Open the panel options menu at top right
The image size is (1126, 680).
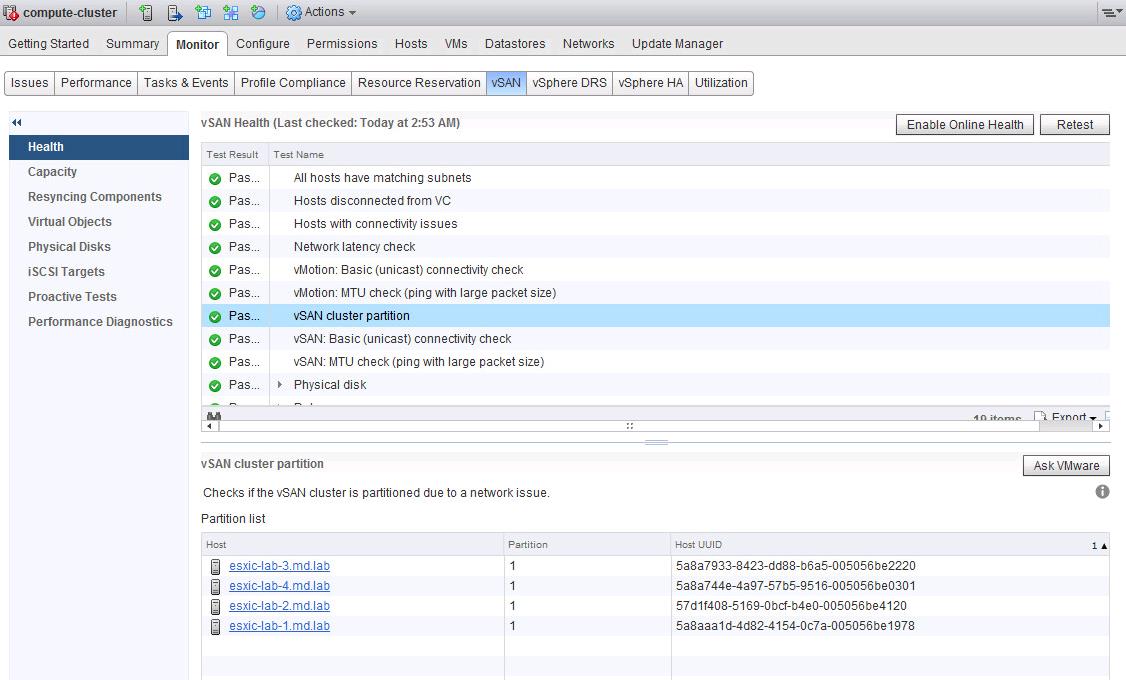point(1112,13)
